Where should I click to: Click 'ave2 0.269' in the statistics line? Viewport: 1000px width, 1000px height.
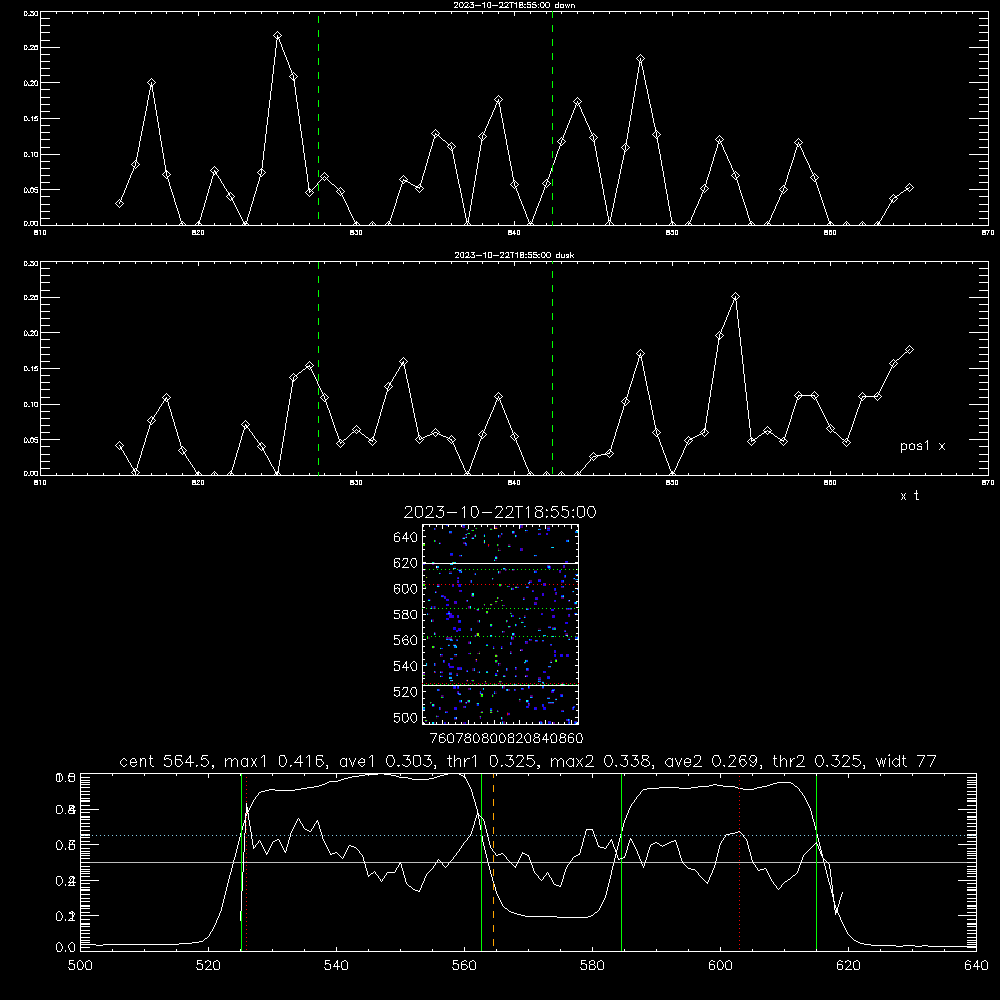[710, 761]
